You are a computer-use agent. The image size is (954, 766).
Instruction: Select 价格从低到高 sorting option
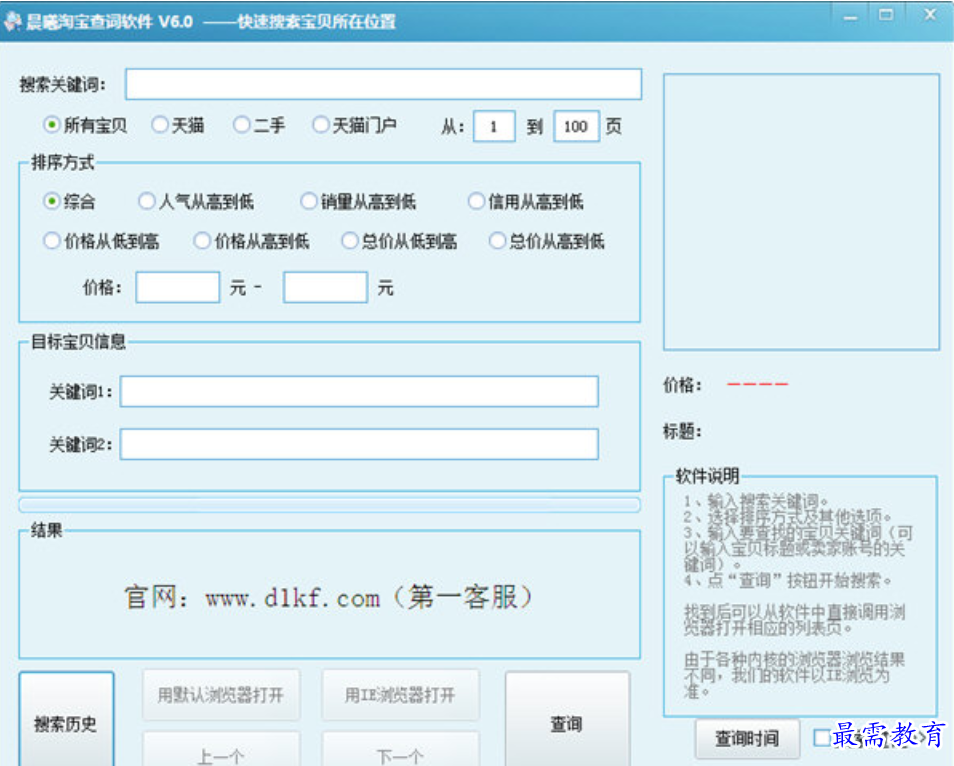click(52, 241)
